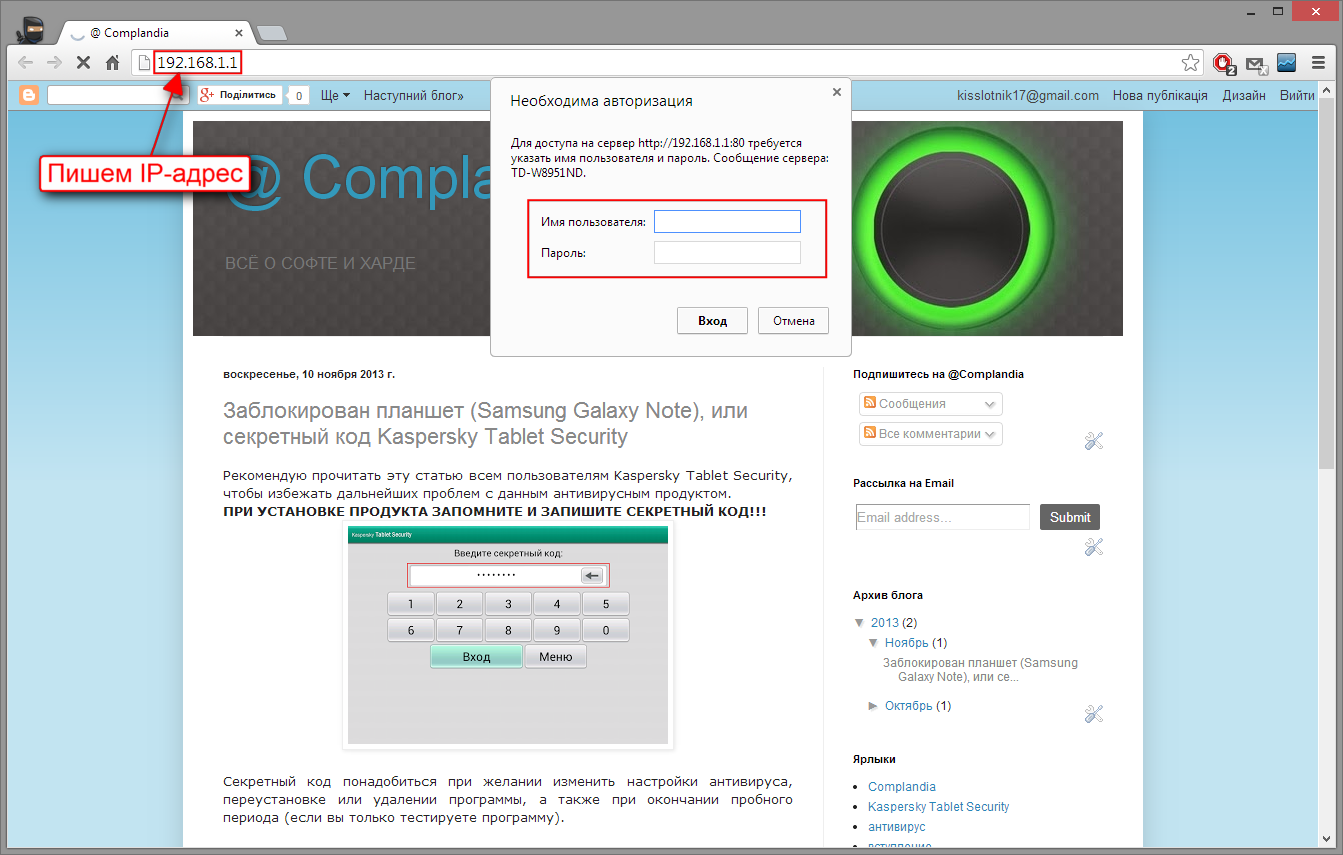Open the 2013 archive link
This screenshot has height=855, width=1343.
click(885, 623)
